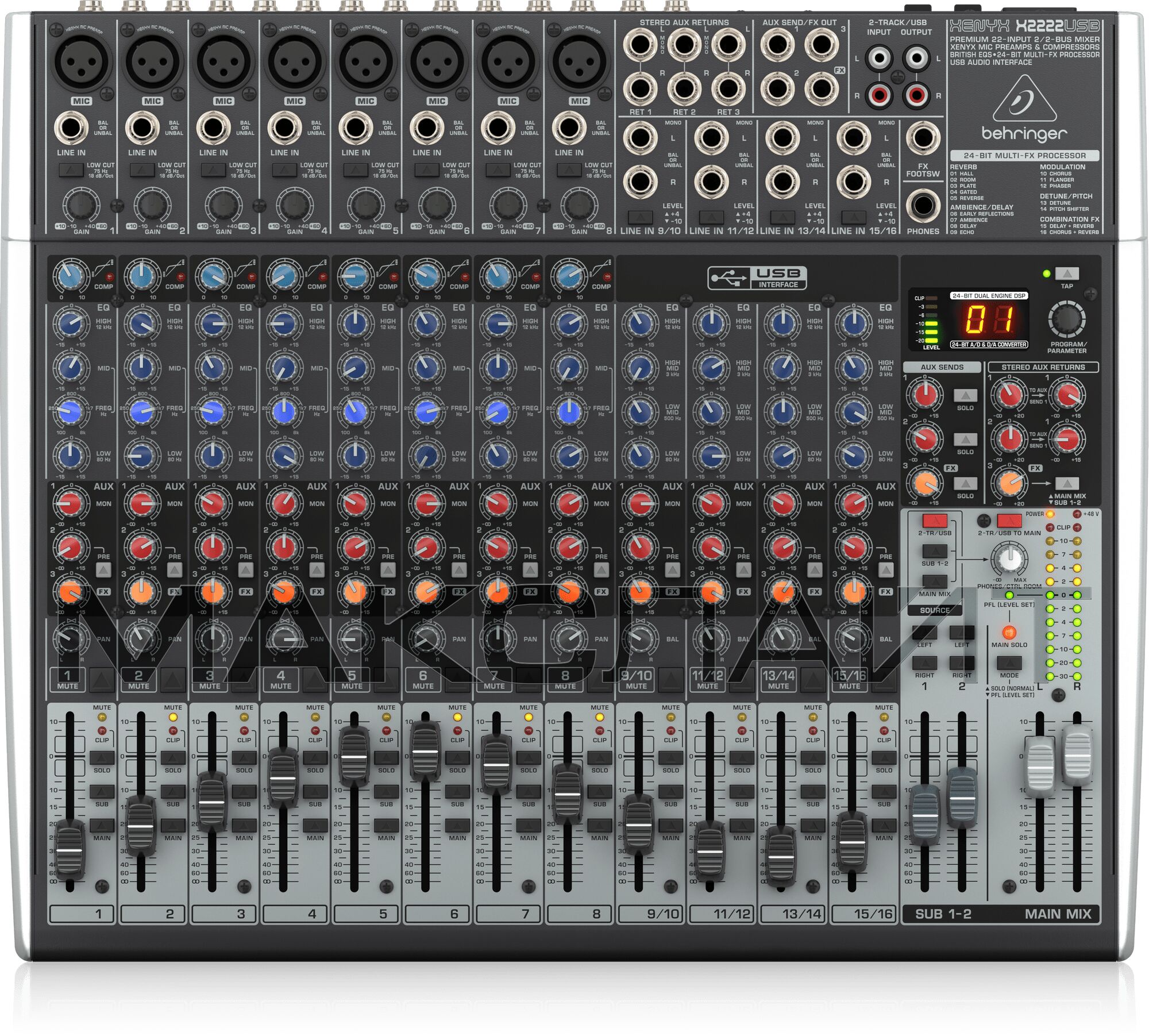The width and height of the screenshot is (1149, 1036).
Task: Click the FX FOOTSW jack
Action: [923, 138]
